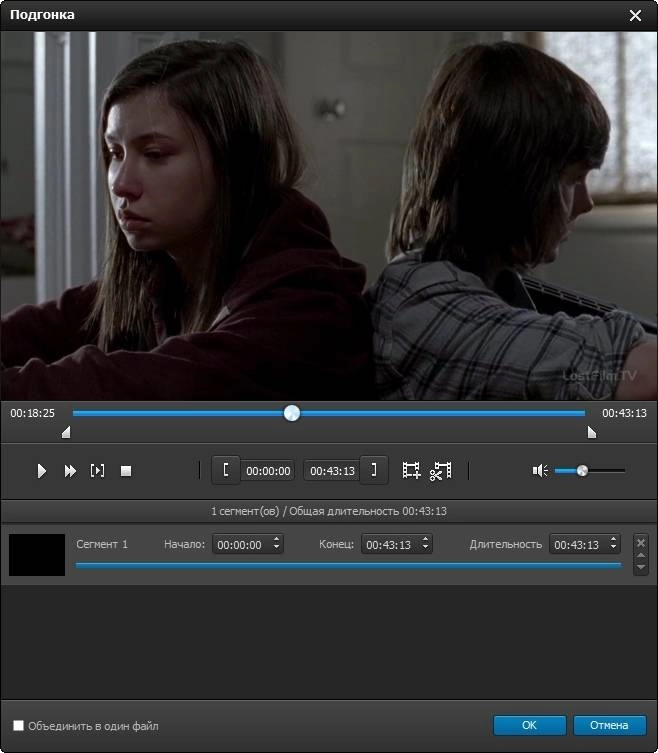Increase the Начало value with up arrow
Viewport: 658px width, 753px height.
click(277, 540)
